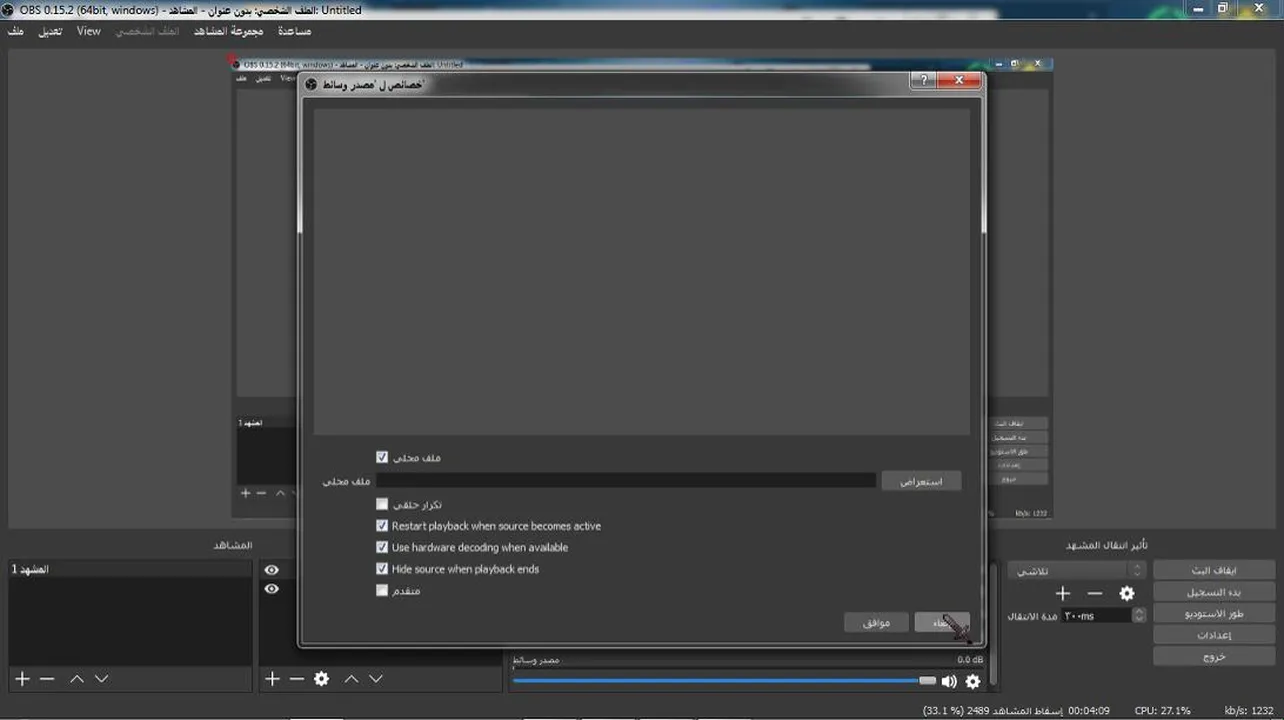Open the 'مساعدة' menu
This screenshot has width=1284, height=720.
[x=294, y=31]
